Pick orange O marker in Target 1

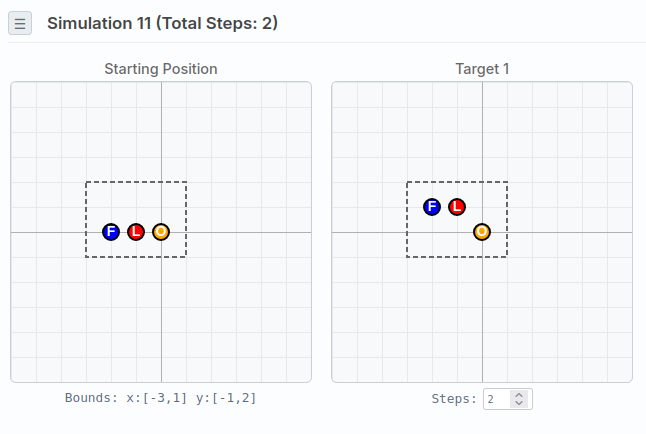482,232
